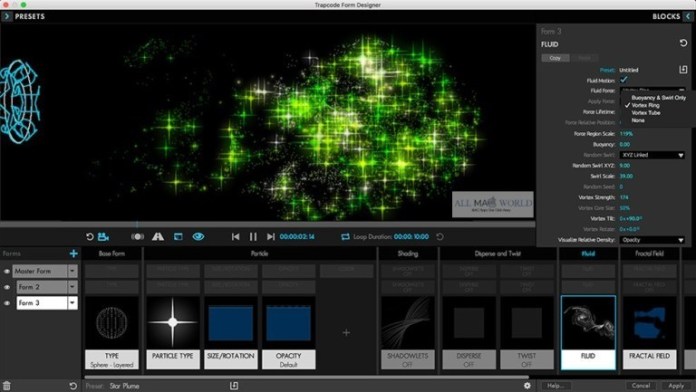The width and height of the screenshot is (696, 392).
Task: Select Vortex Ring in force menu
Action: [645, 105]
